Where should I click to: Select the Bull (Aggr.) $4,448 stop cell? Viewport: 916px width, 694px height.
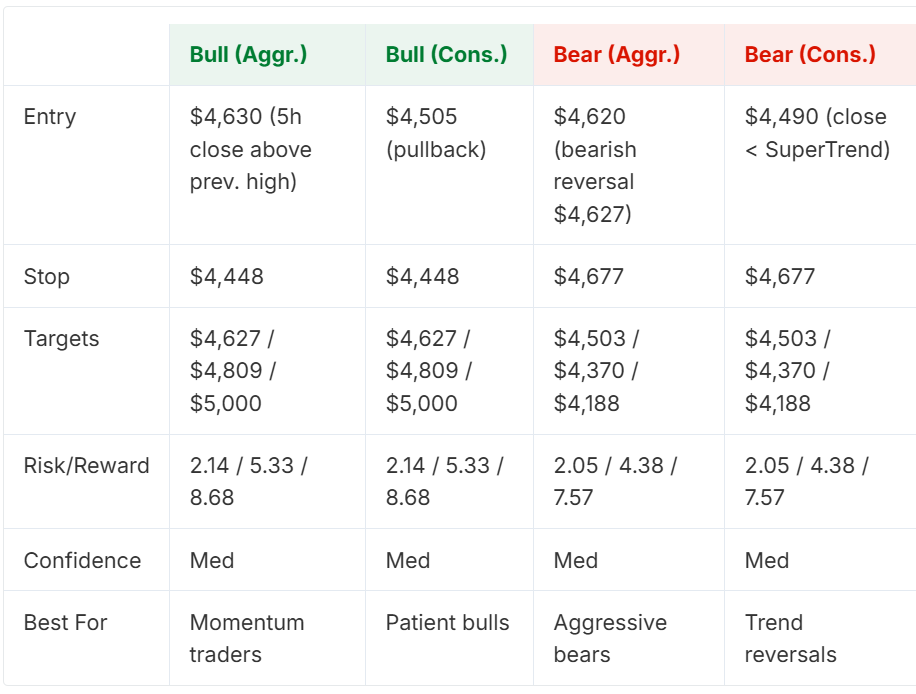point(267,276)
